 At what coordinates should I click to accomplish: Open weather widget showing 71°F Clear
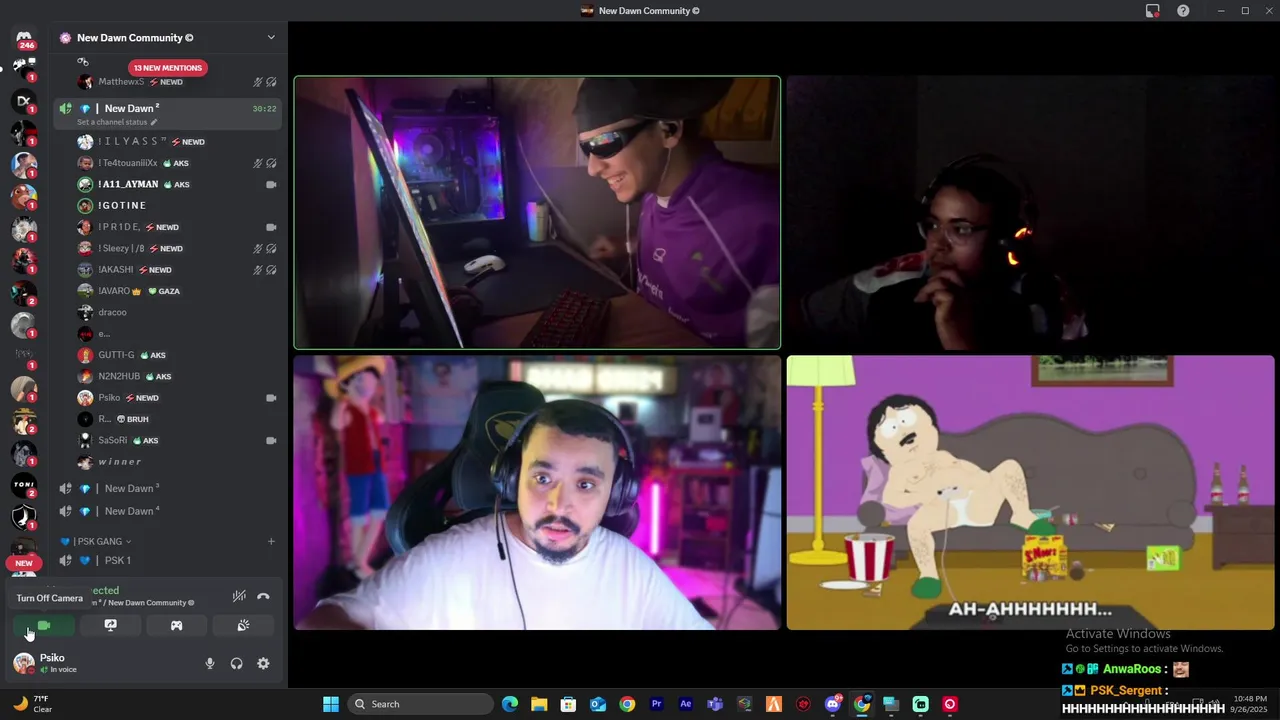[32, 704]
